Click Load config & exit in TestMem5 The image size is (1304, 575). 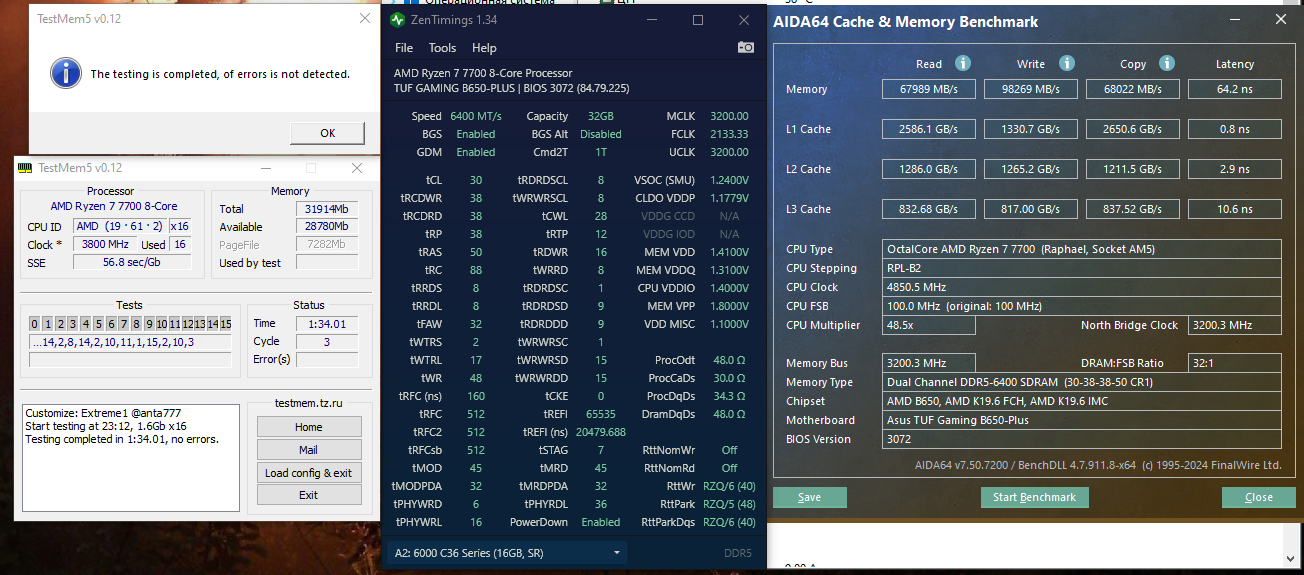coord(308,472)
